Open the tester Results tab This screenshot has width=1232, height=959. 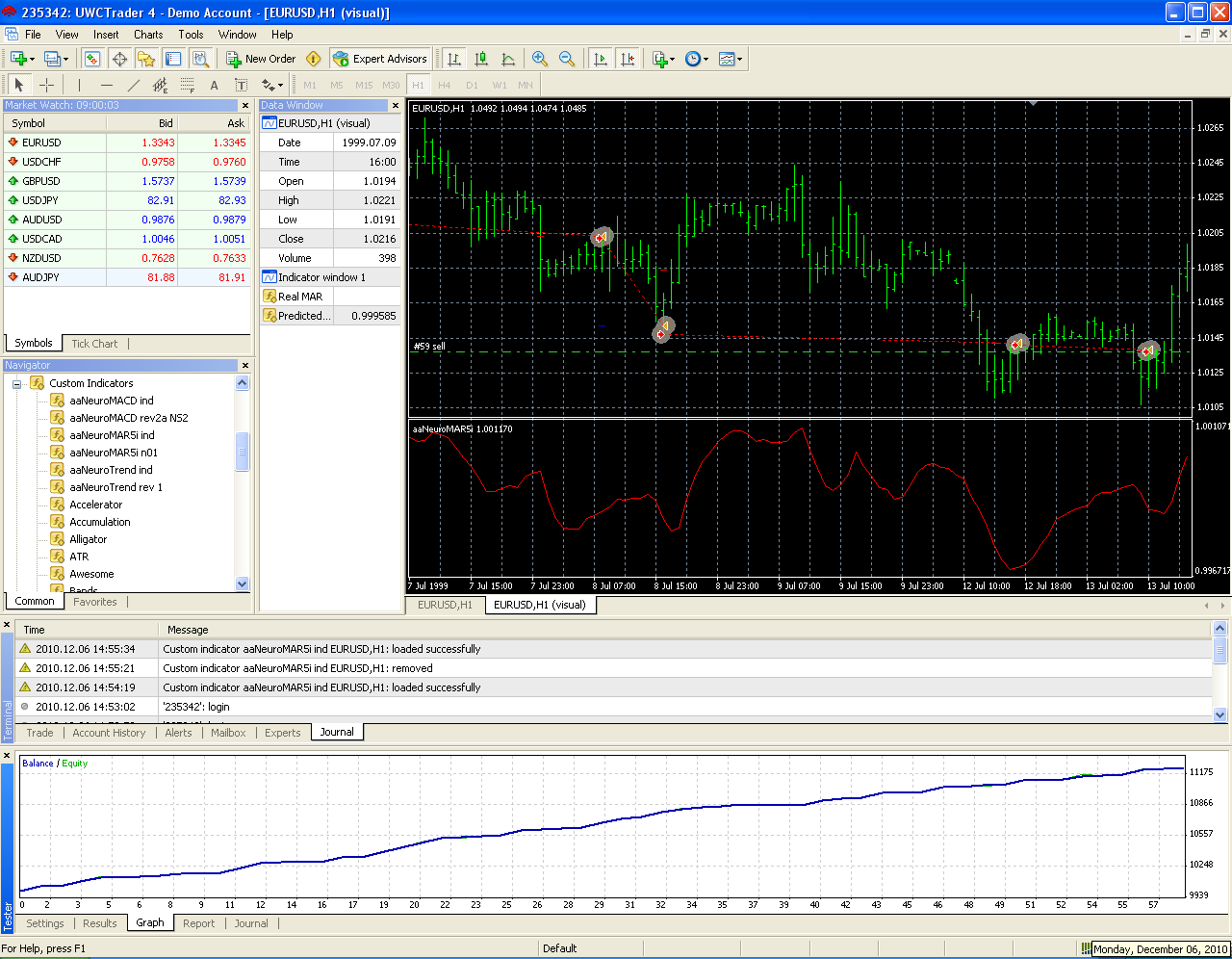(100, 923)
